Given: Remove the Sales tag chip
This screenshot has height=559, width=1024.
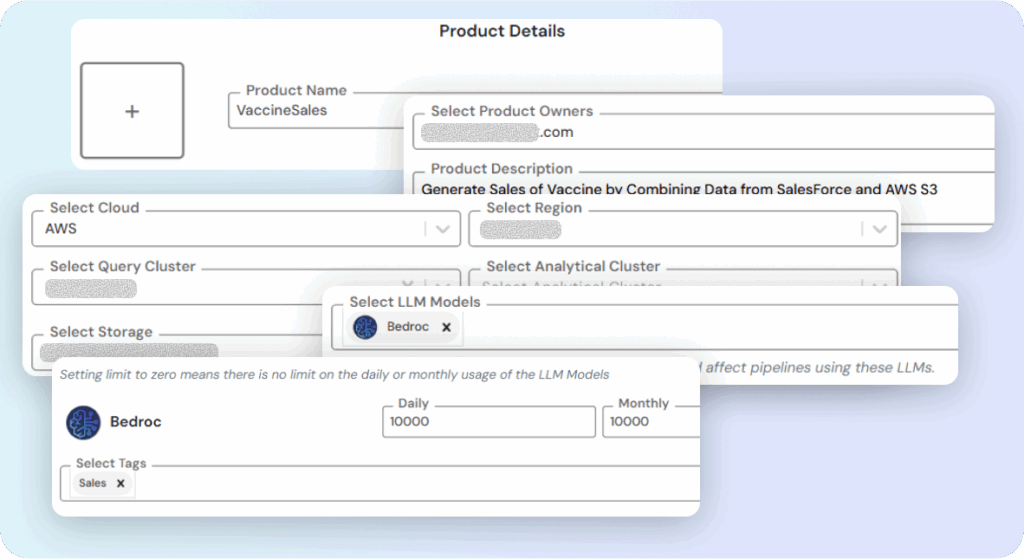Looking at the screenshot, I should (120, 483).
